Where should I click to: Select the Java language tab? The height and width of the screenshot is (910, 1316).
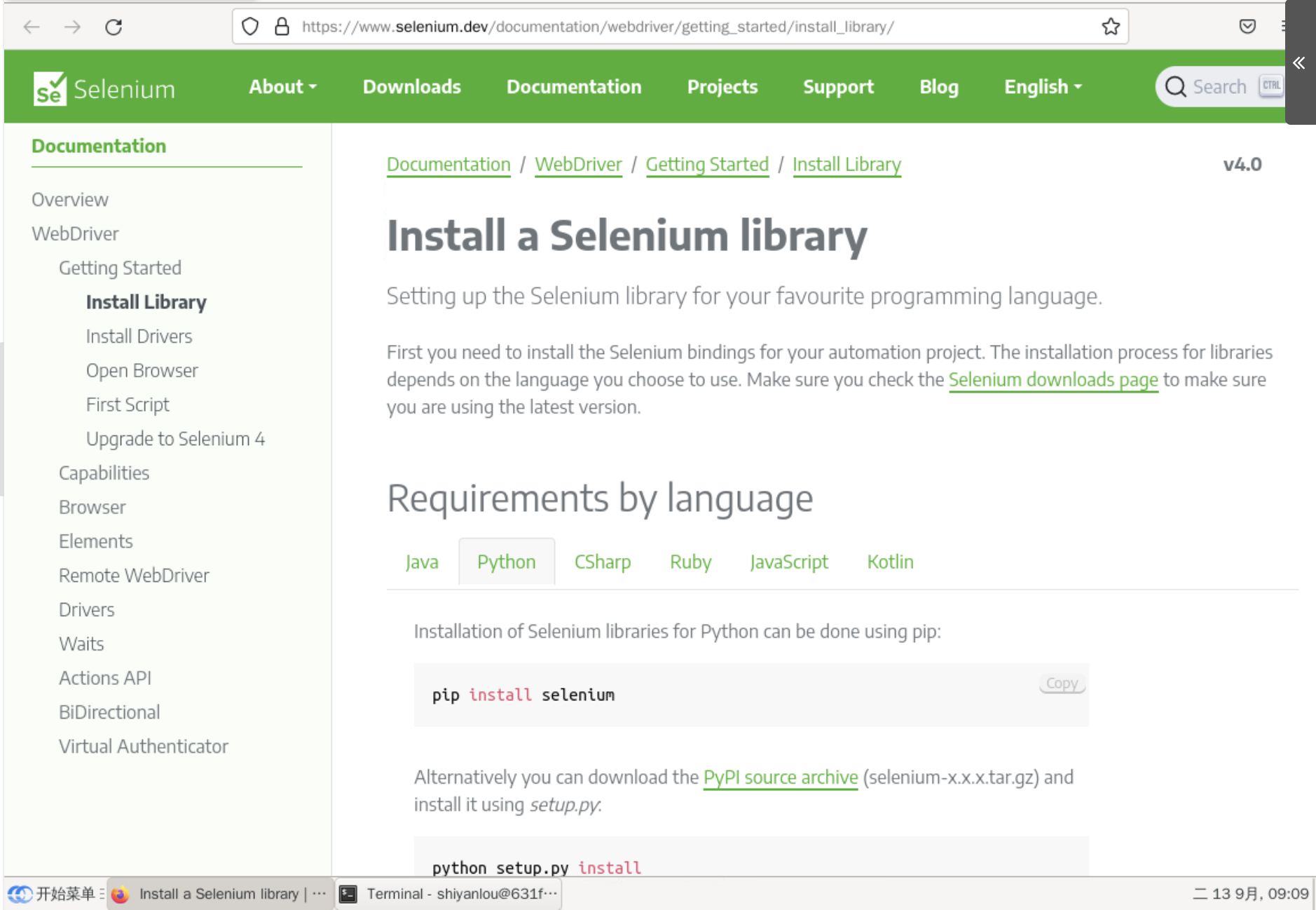click(422, 562)
